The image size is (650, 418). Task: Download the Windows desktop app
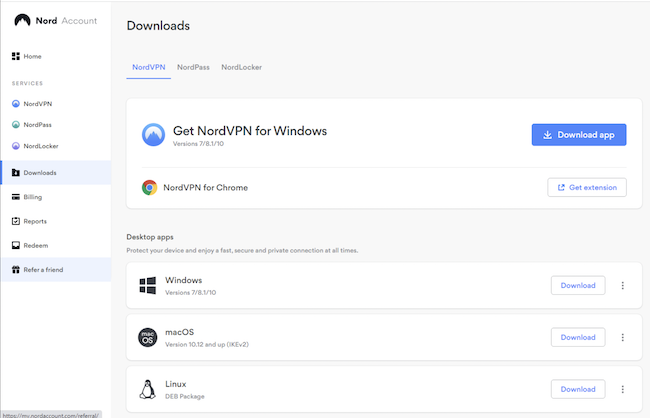point(578,285)
